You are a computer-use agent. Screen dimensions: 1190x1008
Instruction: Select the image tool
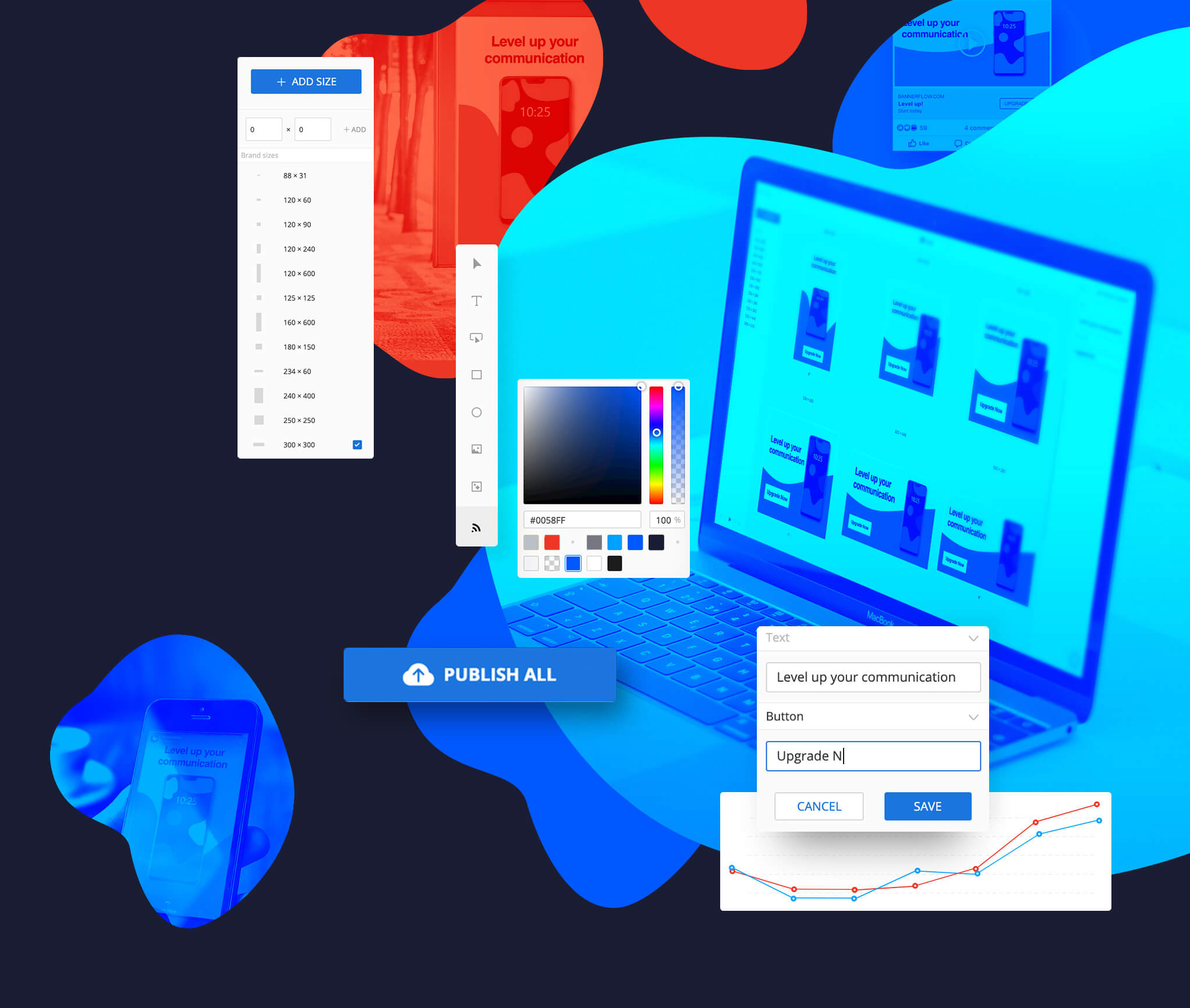478,449
